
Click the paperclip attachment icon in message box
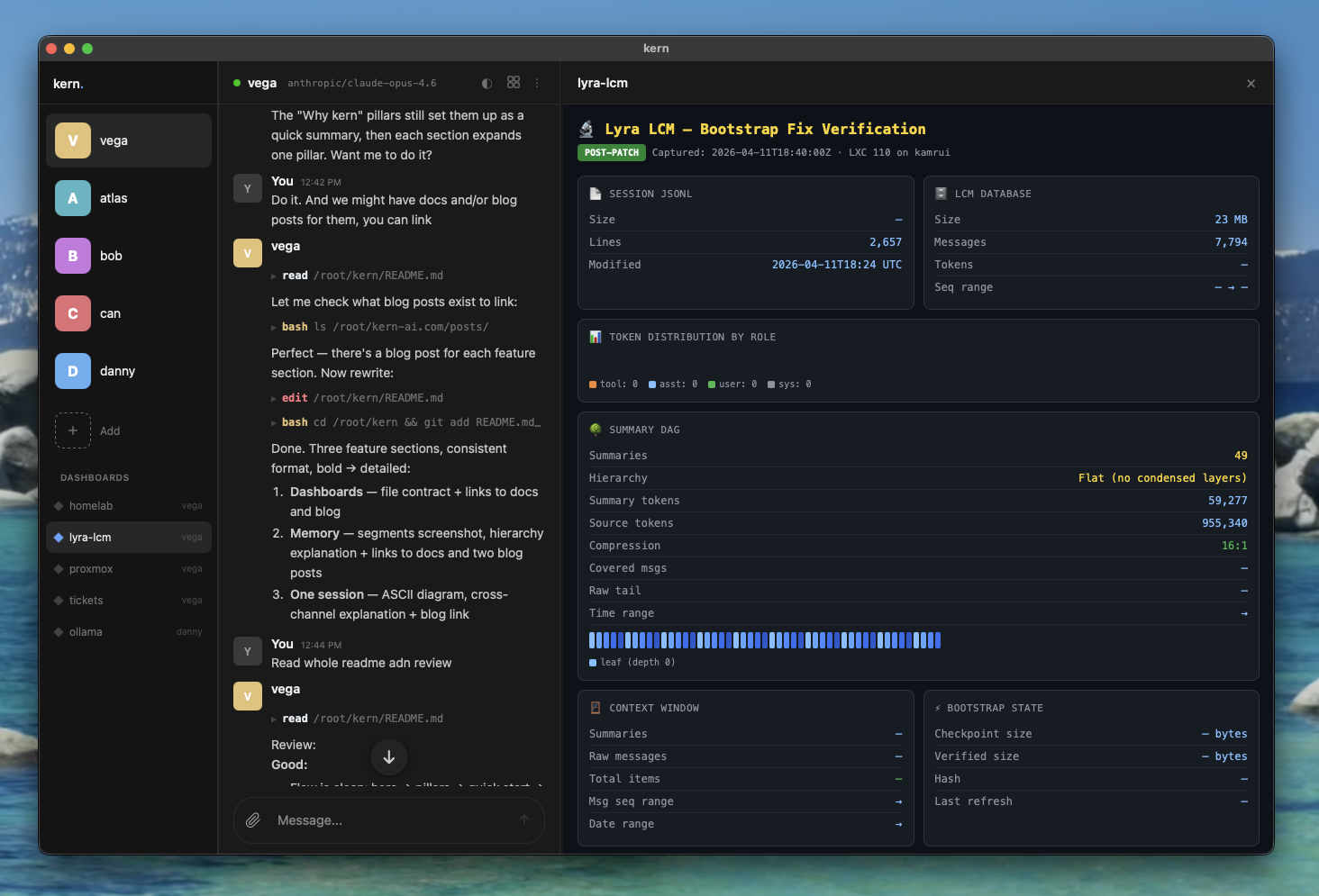tap(253, 819)
